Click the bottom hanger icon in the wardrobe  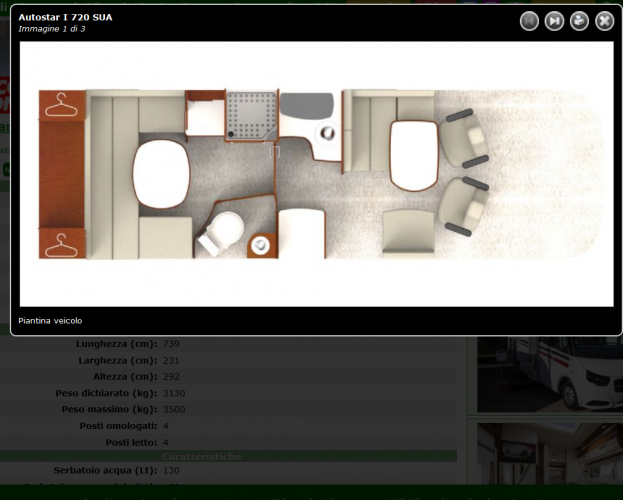click(x=63, y=243)
